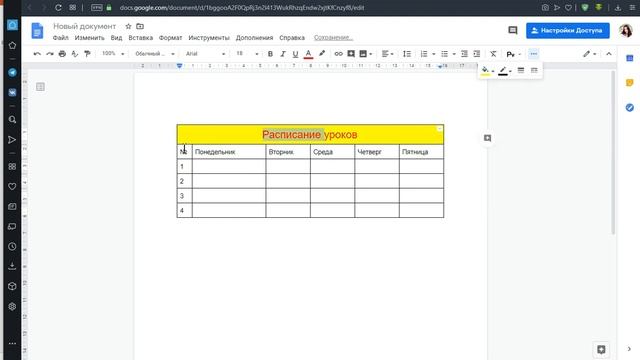640x360 pixels.
Task: Show the document outline icon
Action: [x=40, y=87]
